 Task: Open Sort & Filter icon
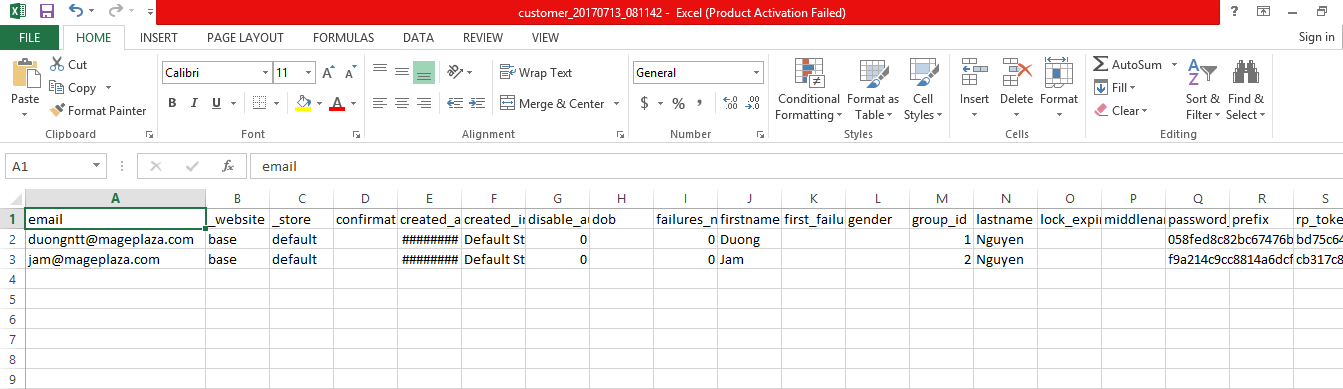pyautogui.click(x=1202, y=74)
